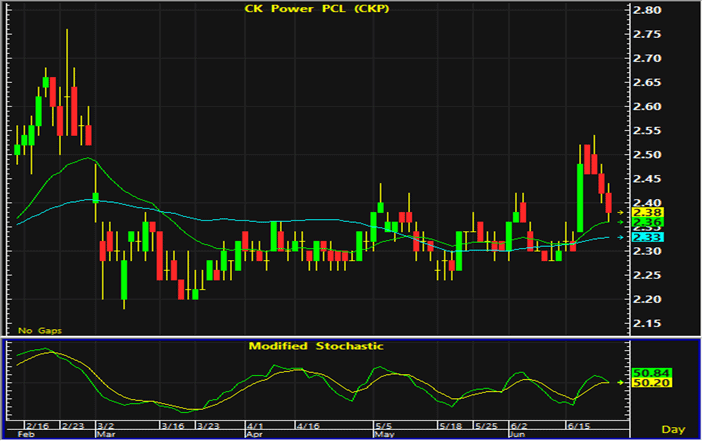Click the green 50.84 stochastic value
The height and width of the screenshot is (441, 703).
click(651, 373)
